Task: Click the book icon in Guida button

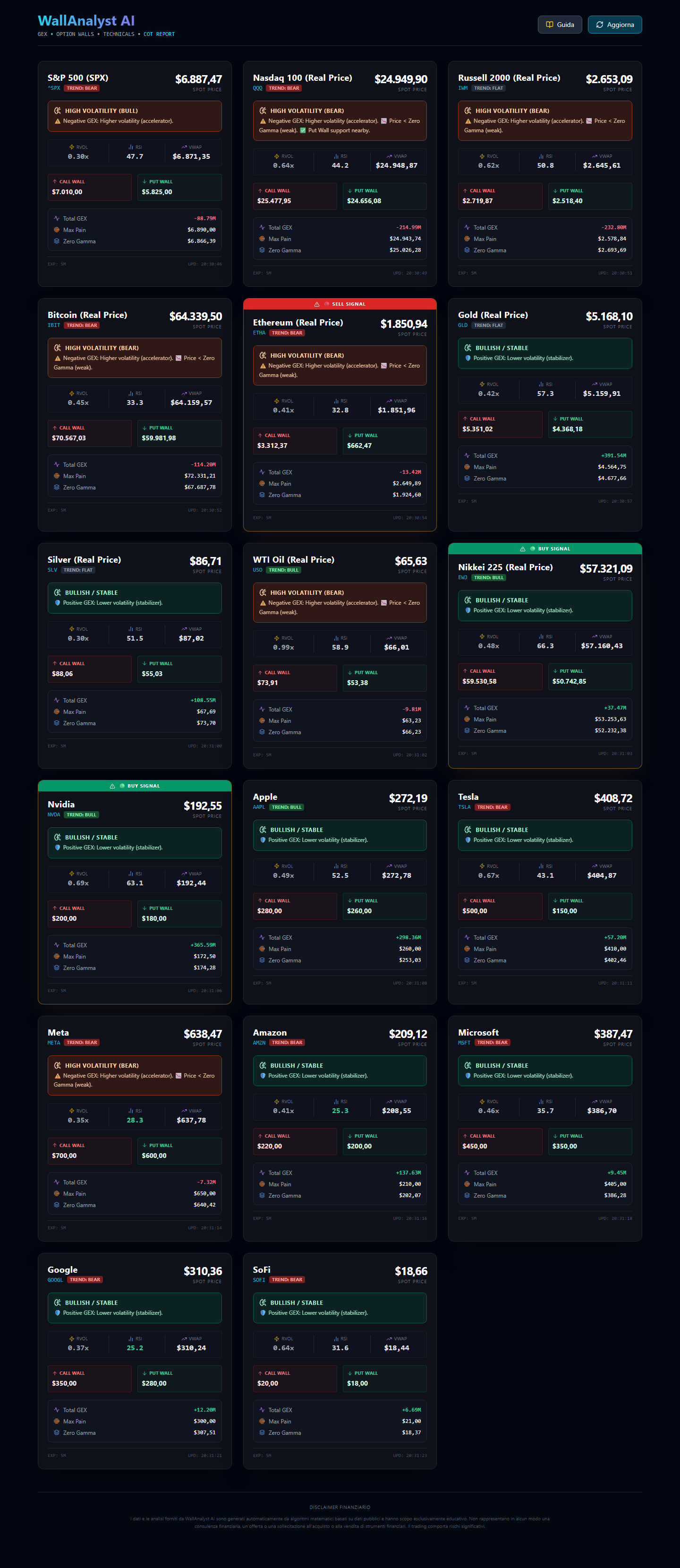Action: (x=549, y=25)
